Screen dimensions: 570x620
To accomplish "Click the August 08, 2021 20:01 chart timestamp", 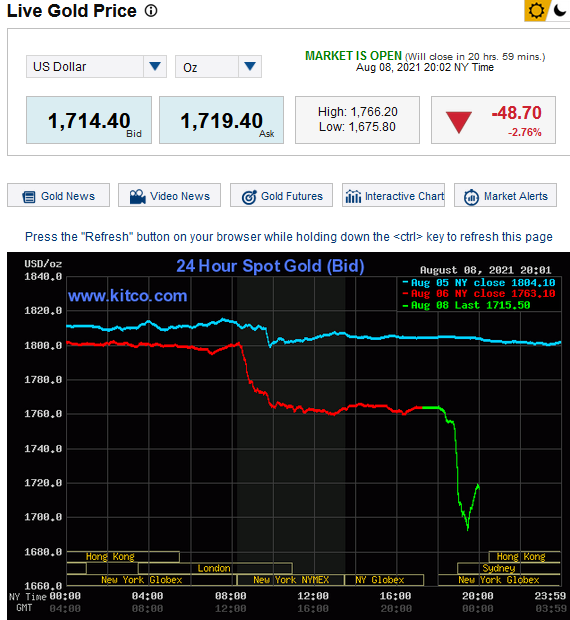I will click(x=485, y=270).
